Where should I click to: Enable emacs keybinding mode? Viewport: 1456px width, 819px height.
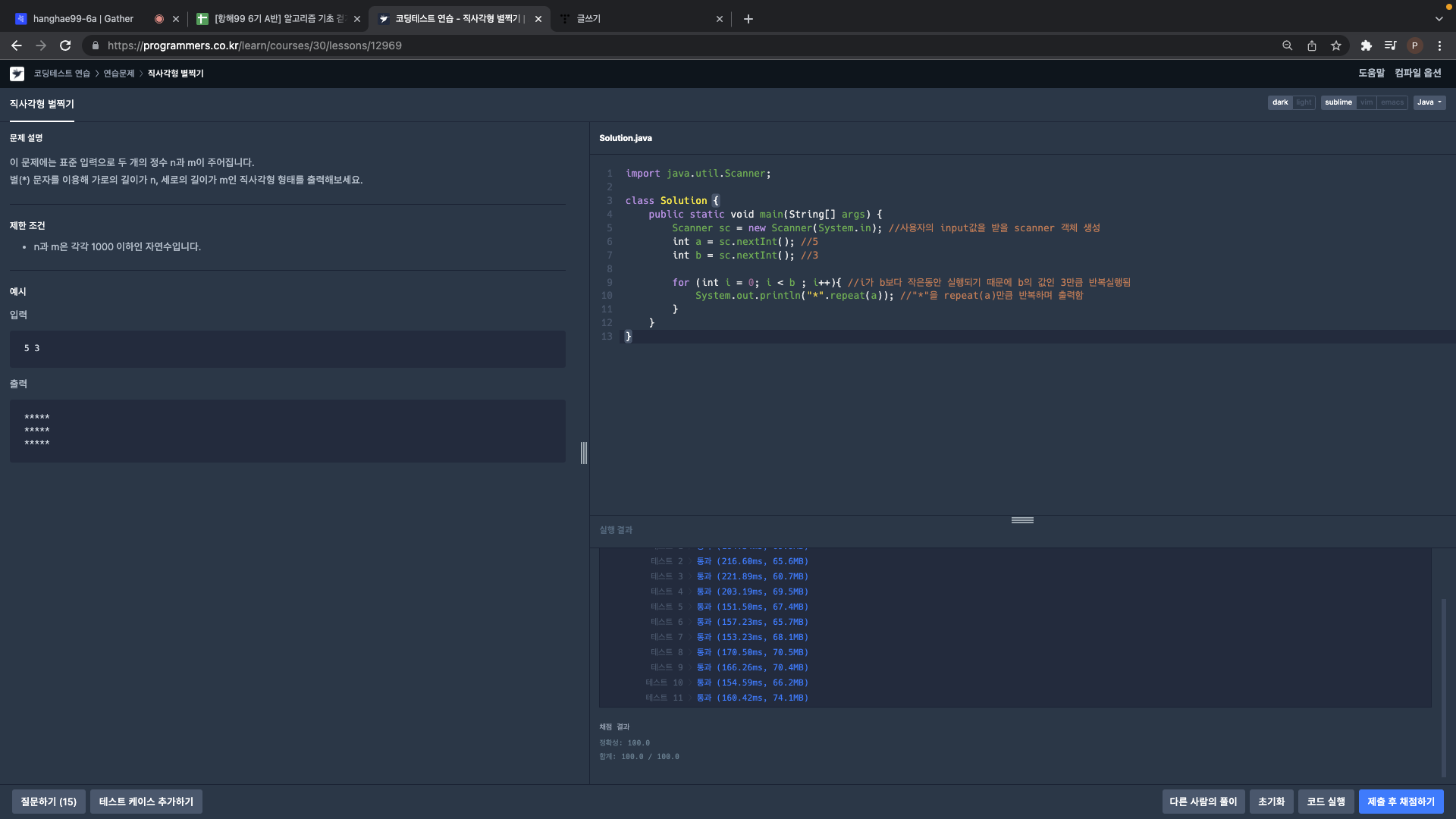(x=1392, y=102)
